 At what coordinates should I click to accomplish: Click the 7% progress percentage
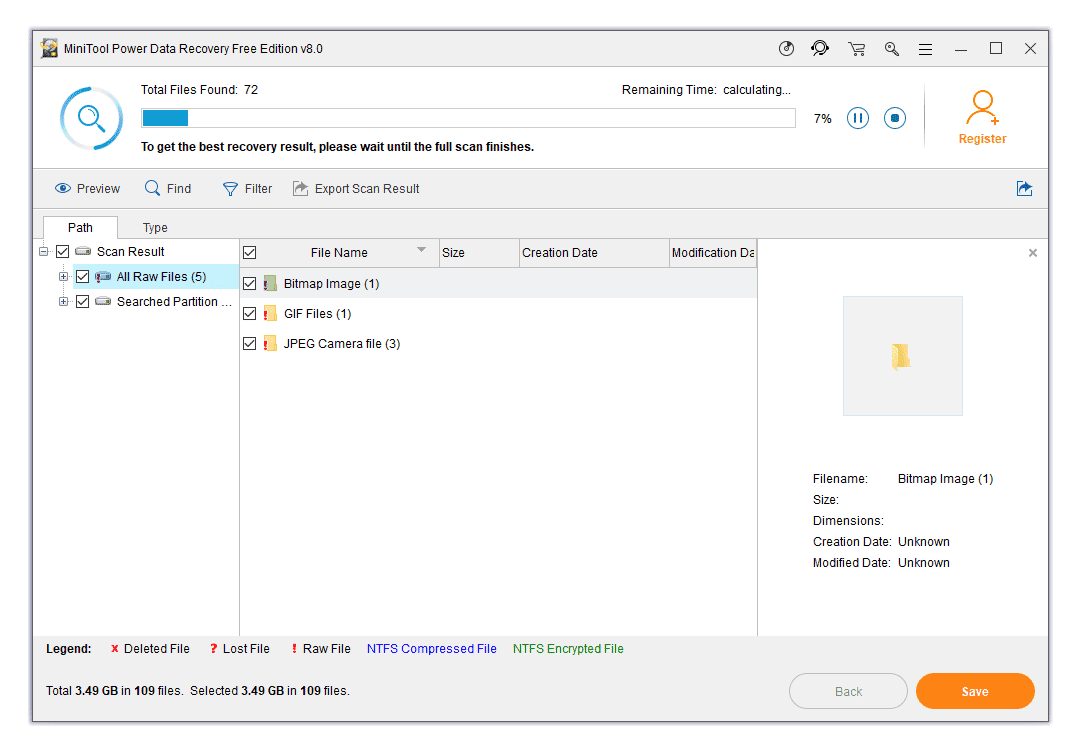(823, 119)
